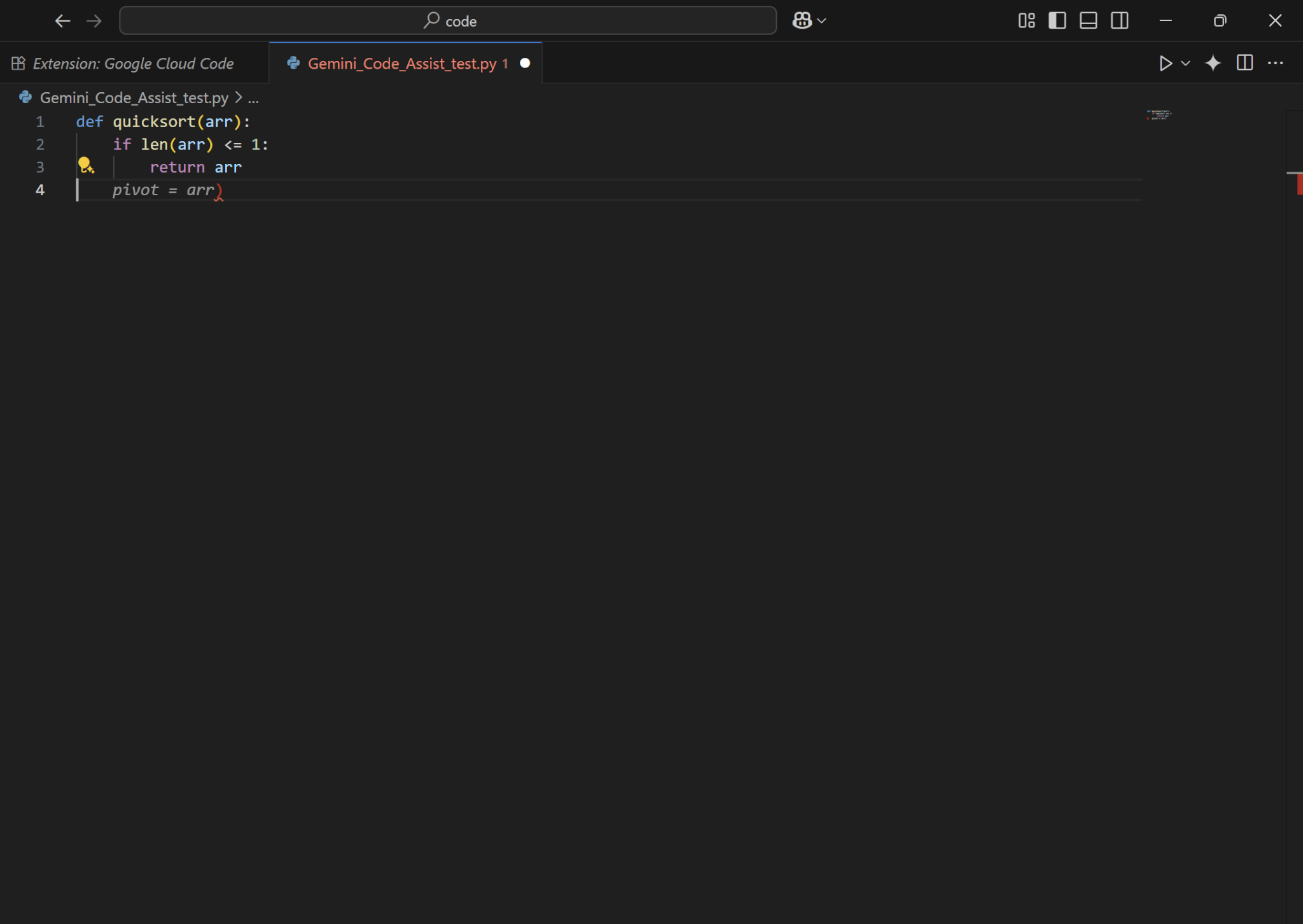
Task: Open the editor More Actions menu
Action: point(1276,63)
